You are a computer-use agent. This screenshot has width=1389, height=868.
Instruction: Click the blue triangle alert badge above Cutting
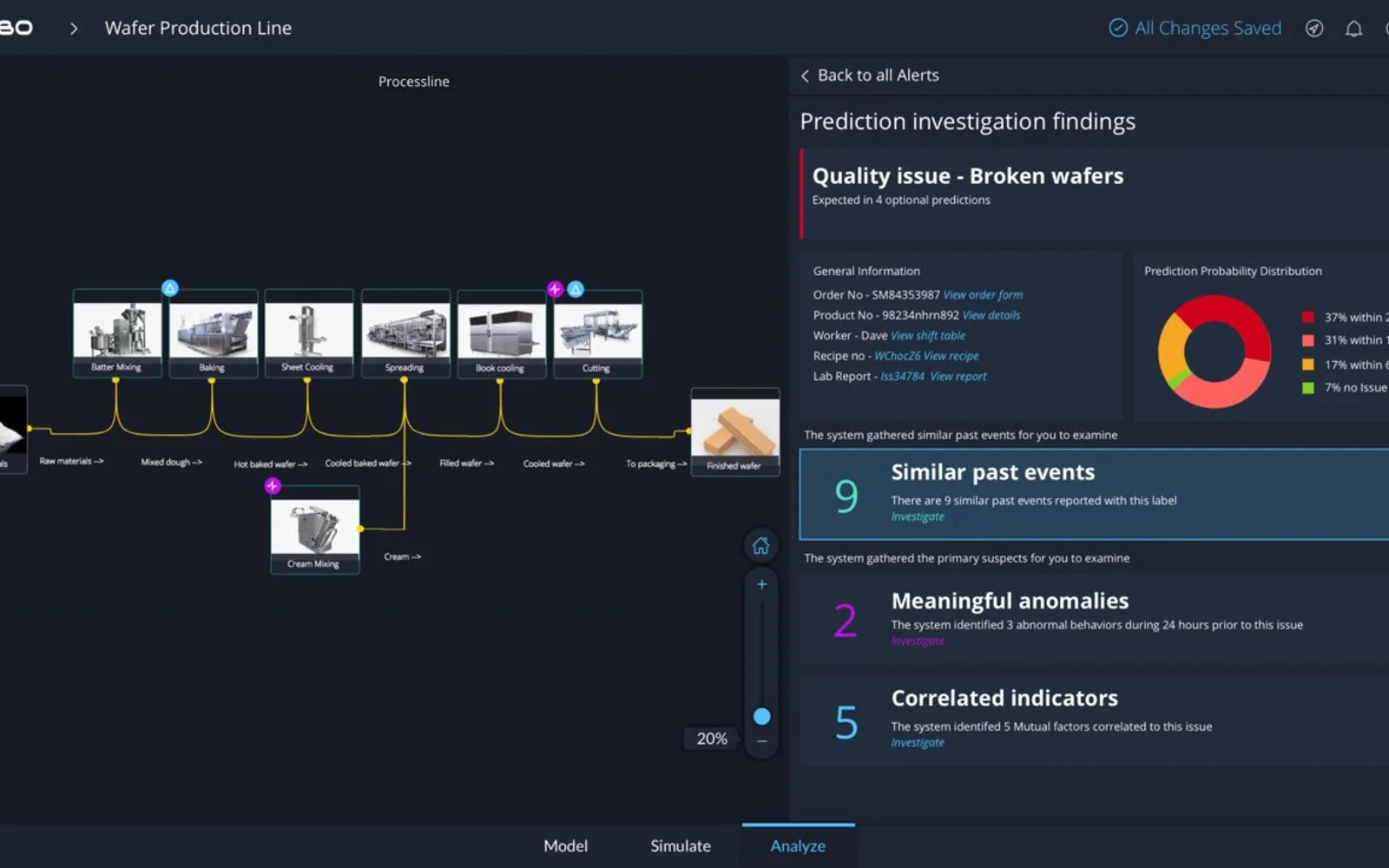(x=576, y=289)
